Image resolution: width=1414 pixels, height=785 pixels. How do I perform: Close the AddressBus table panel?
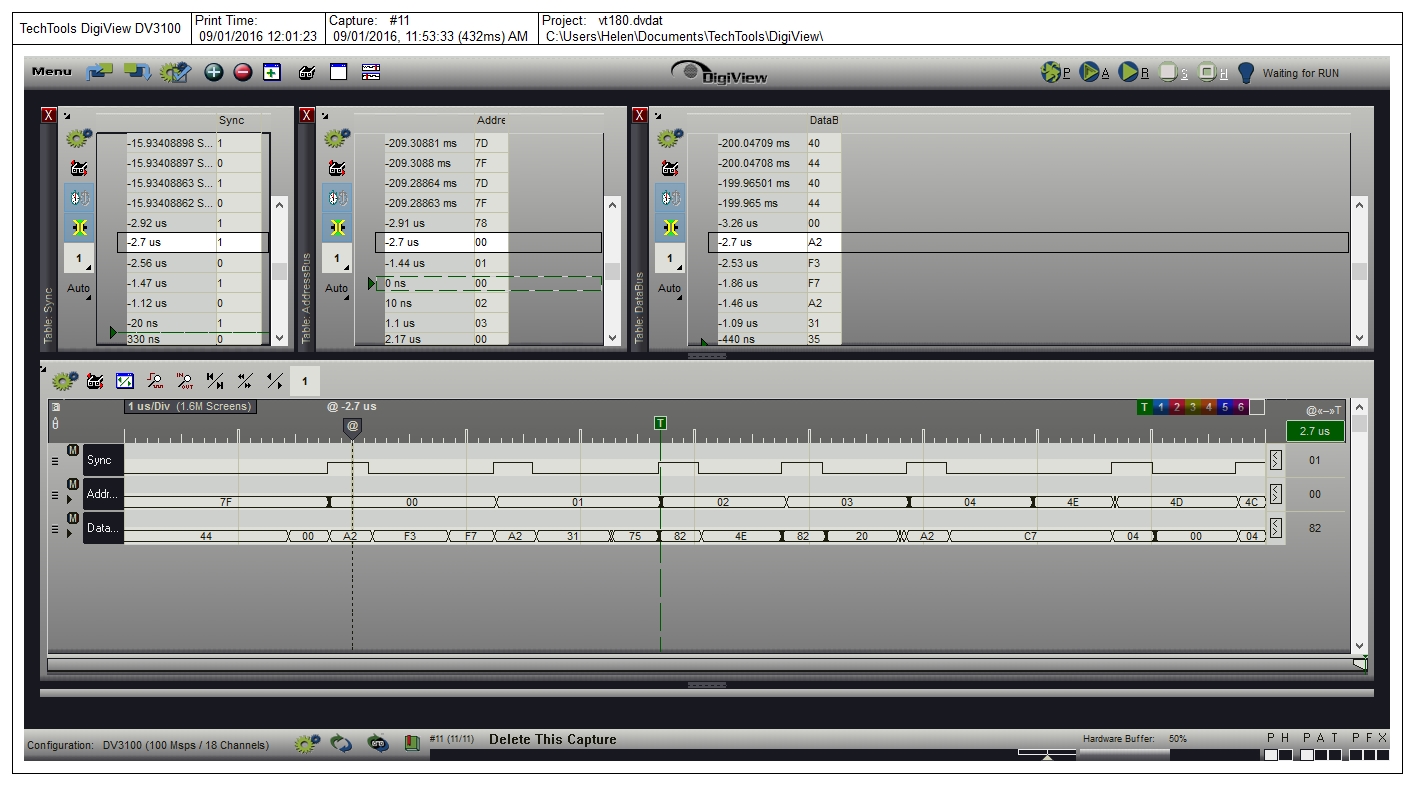coord(307,116)
